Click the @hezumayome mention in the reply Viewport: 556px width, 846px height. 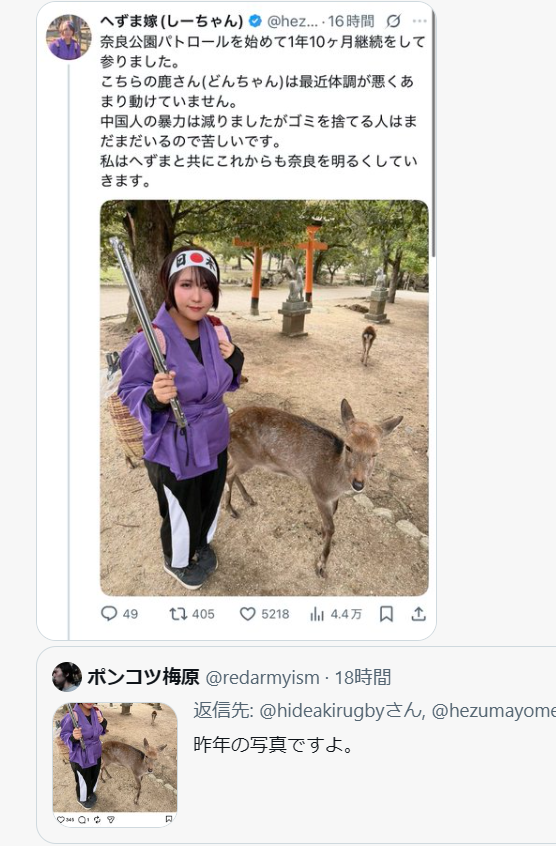[x=493, y=711]
